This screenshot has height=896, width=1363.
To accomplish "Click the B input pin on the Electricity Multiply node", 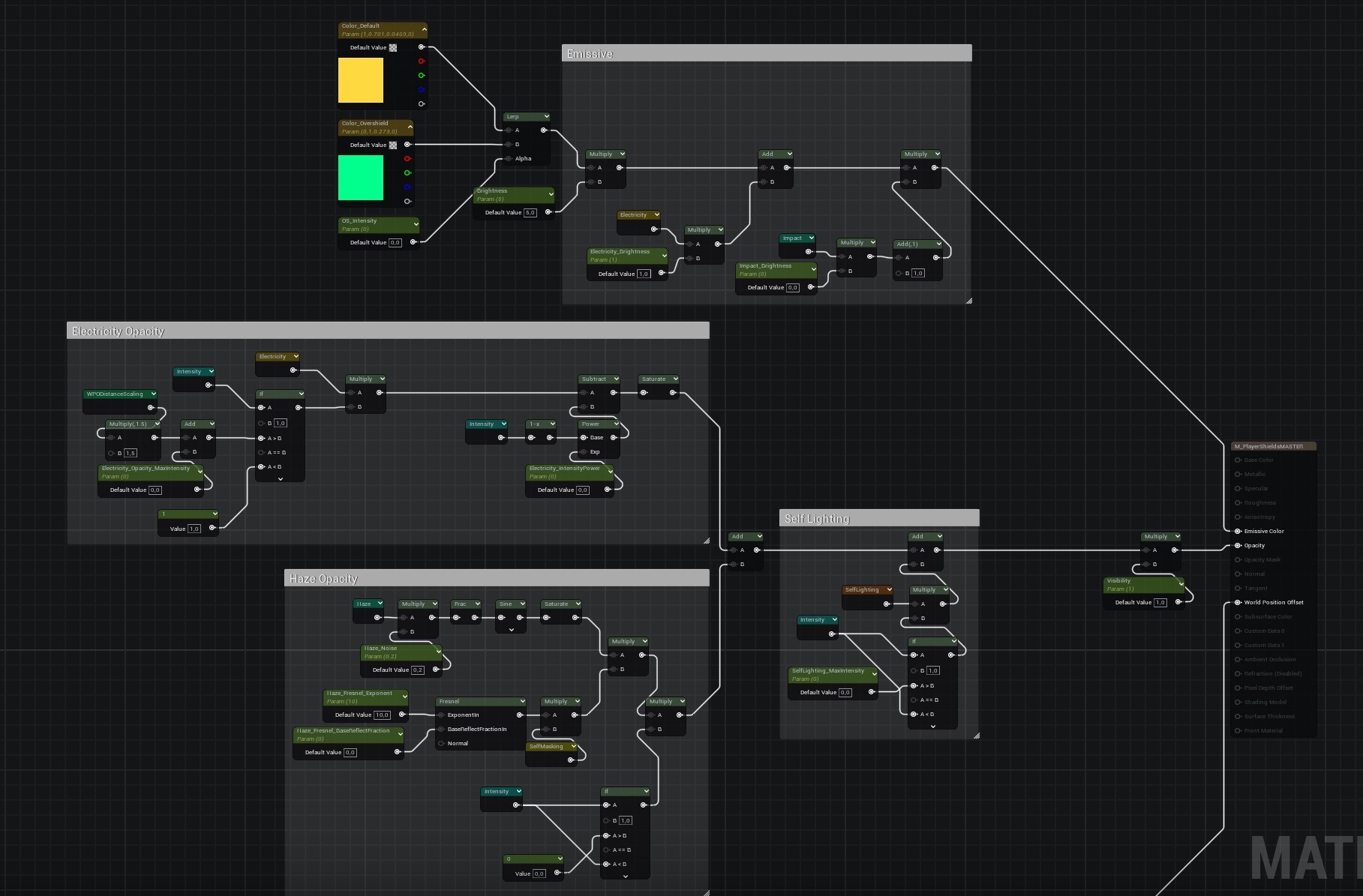I will pyautogui.click(x=689, y=256).
